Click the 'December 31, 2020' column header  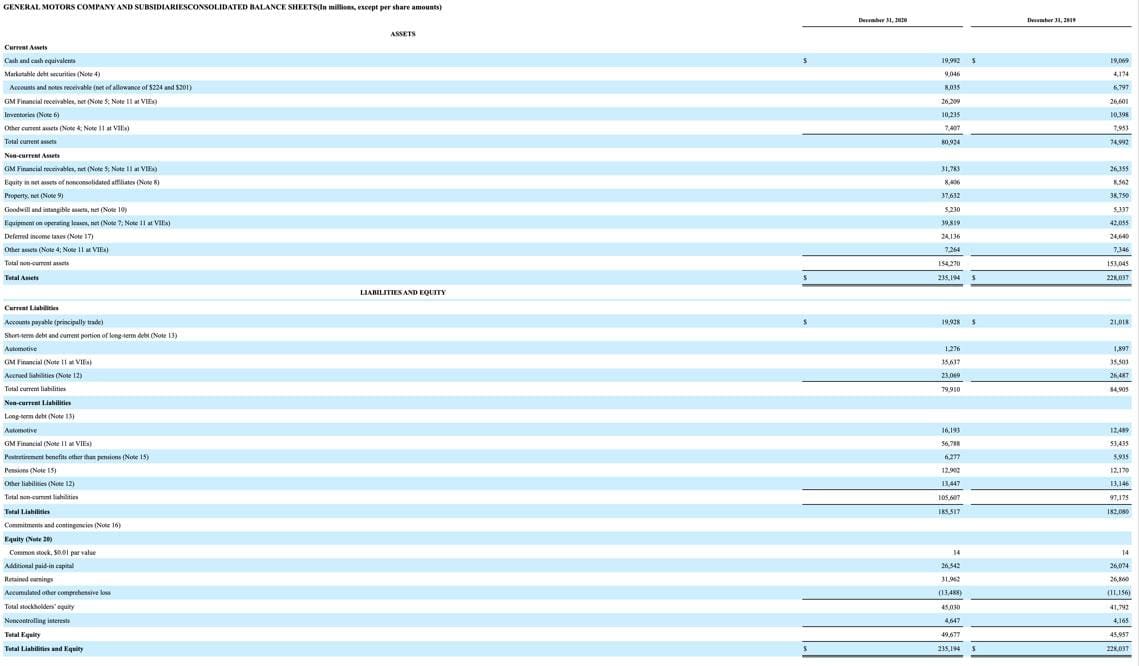[882, 20]
